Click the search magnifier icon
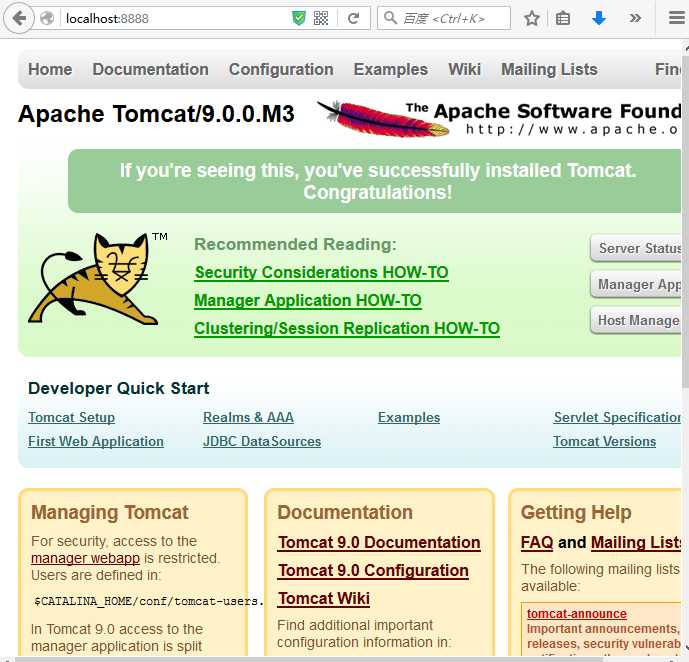689x662 pixels. coord(390,18)
